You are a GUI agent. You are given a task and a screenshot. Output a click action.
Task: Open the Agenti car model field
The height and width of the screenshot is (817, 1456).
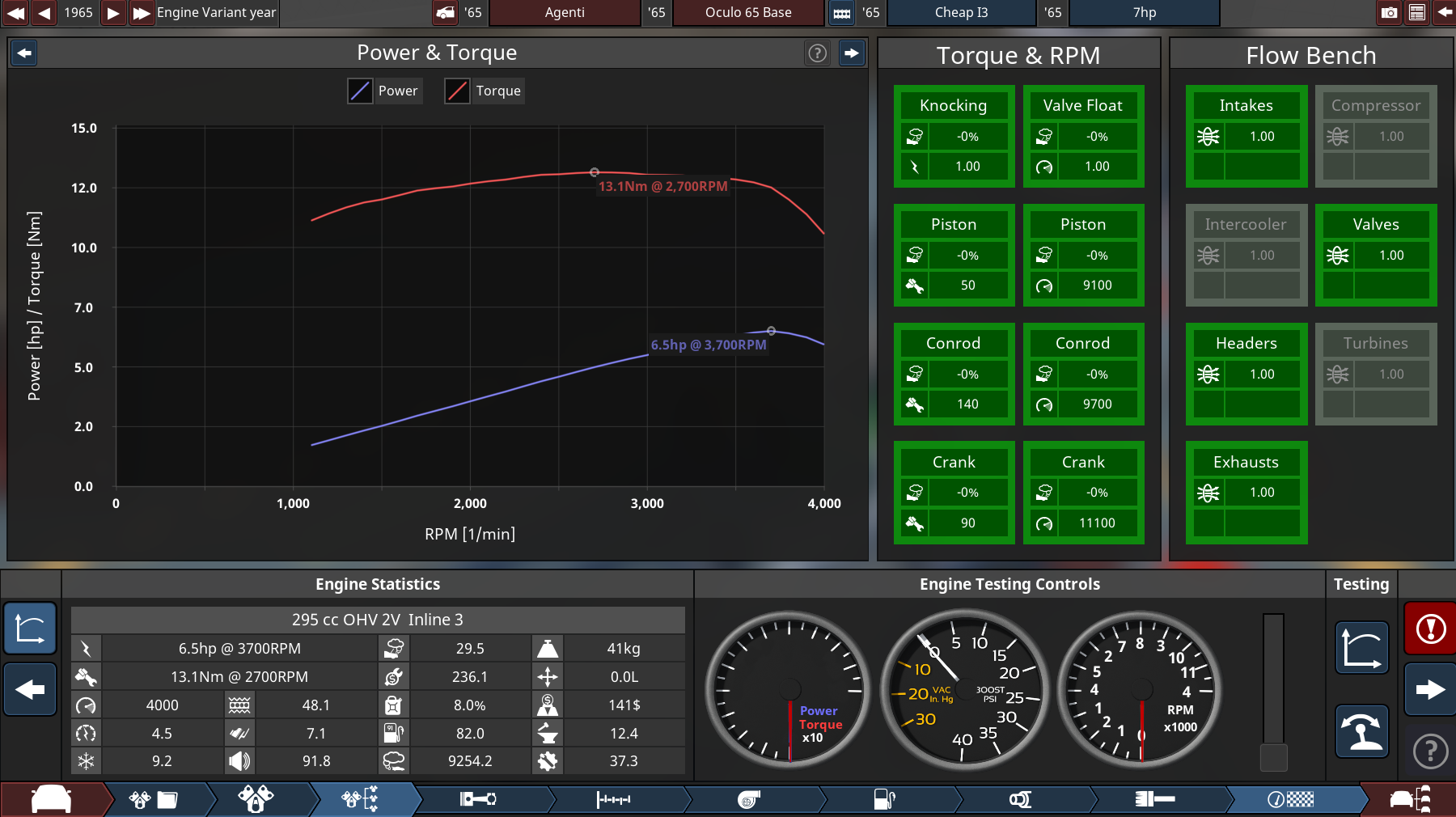click(565, 12)
